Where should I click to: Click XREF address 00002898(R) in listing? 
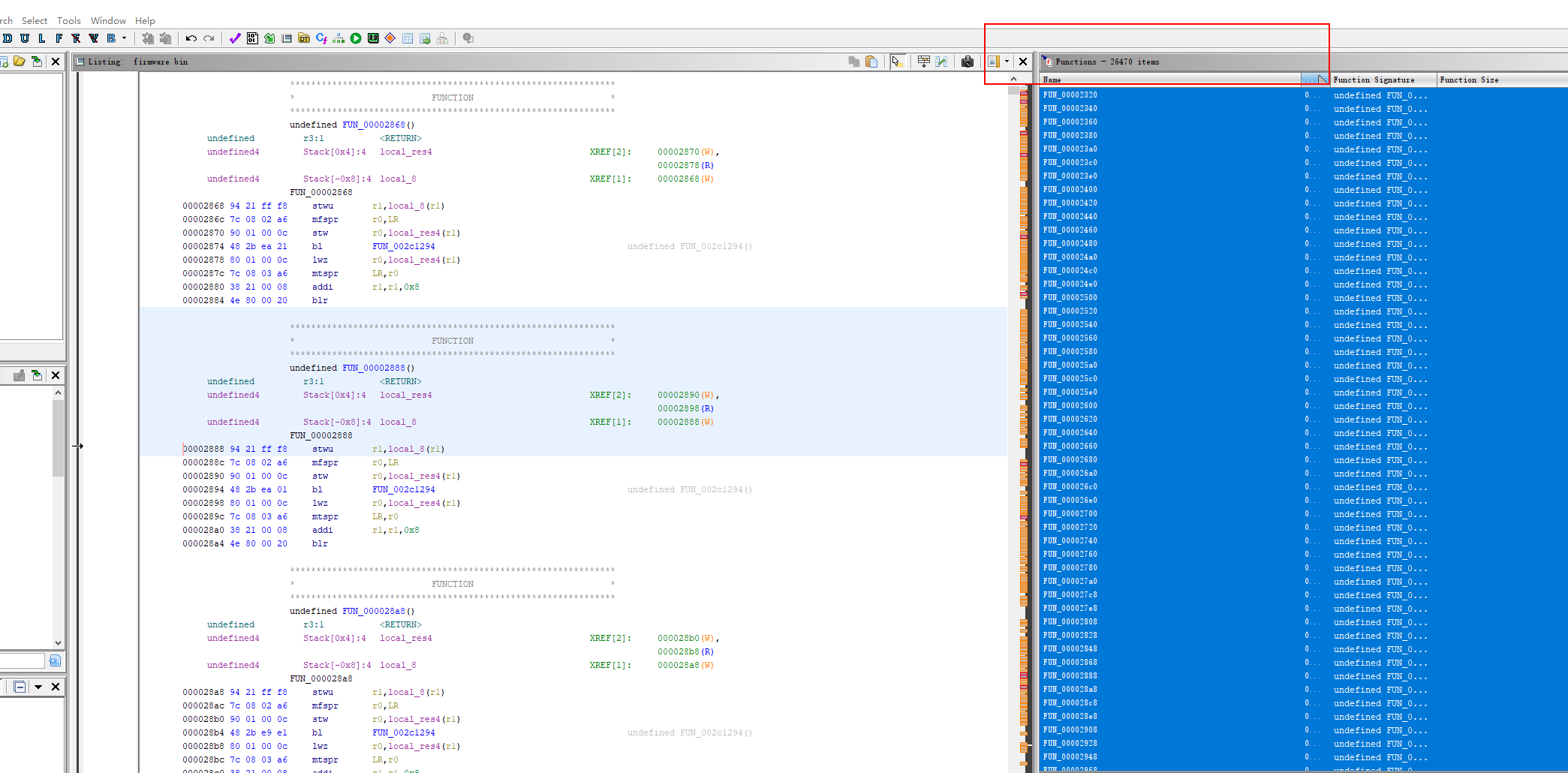click(685, 408)
